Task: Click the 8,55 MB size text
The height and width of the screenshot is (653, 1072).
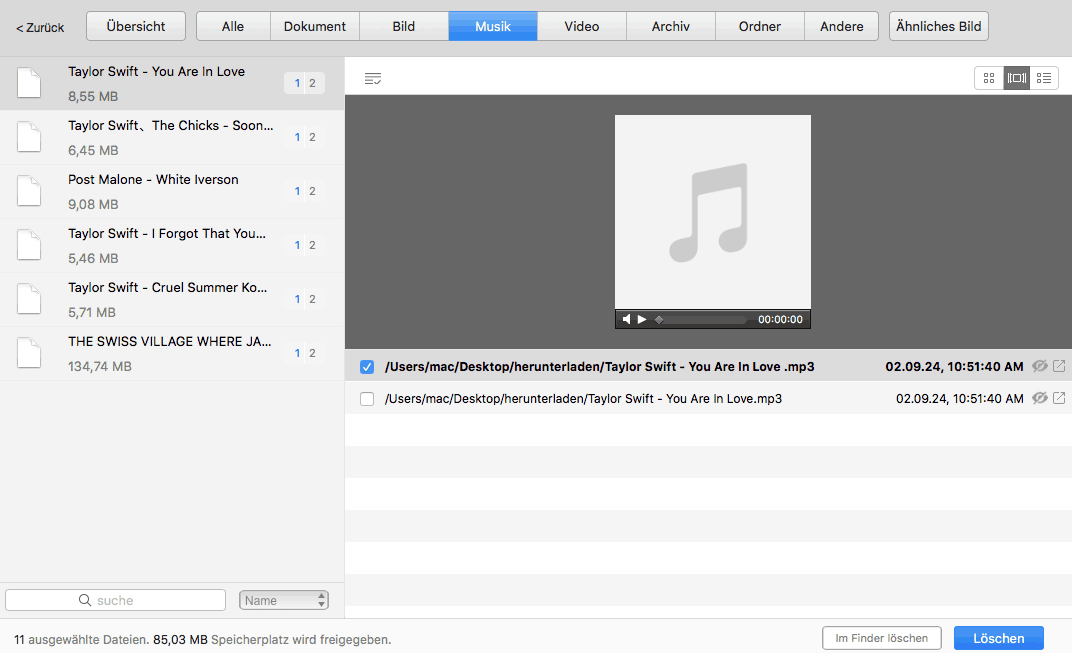Action: (x=93, y=96)
